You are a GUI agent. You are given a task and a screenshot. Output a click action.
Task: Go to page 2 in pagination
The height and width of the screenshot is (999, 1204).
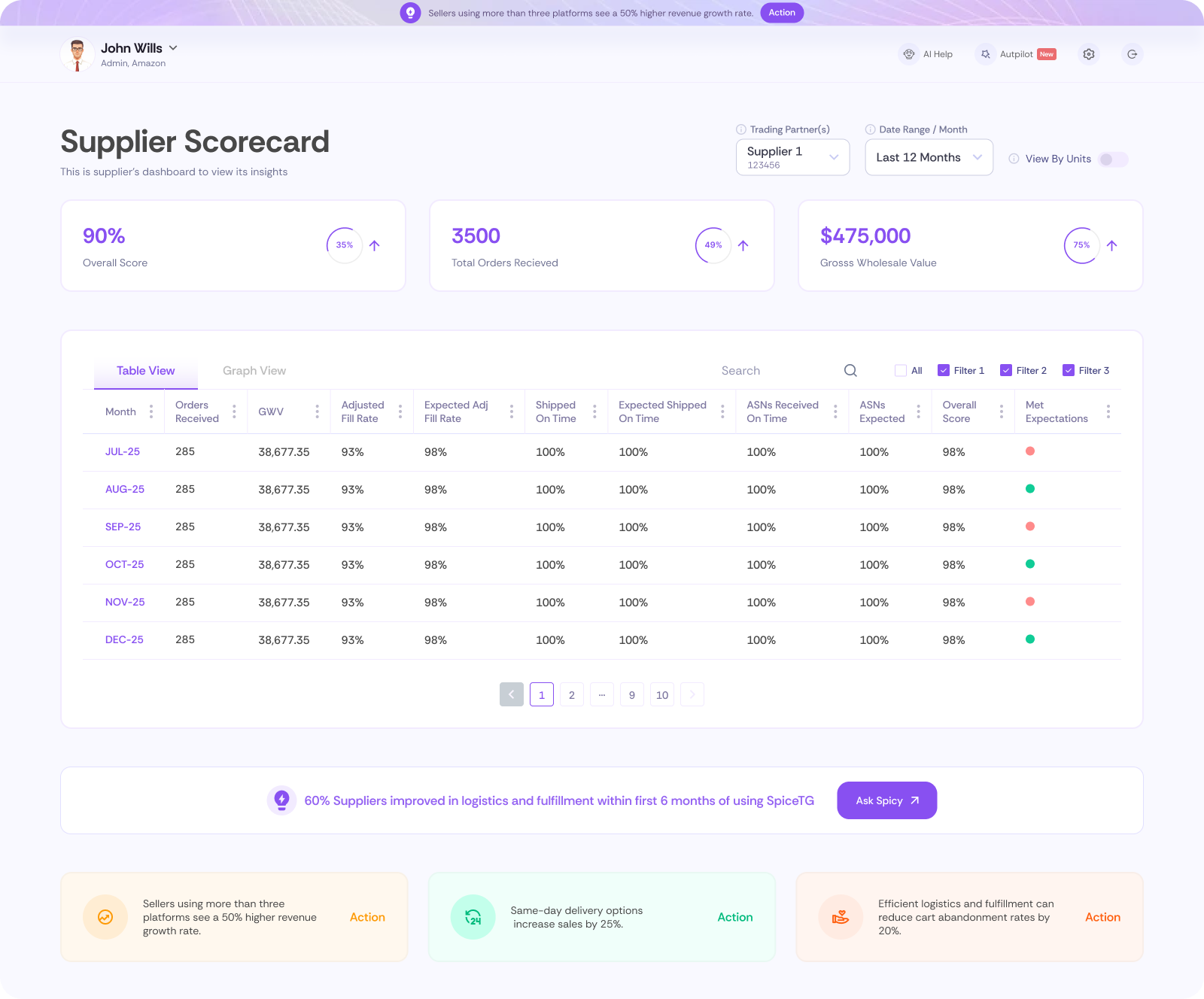click(x=572, y=694)
